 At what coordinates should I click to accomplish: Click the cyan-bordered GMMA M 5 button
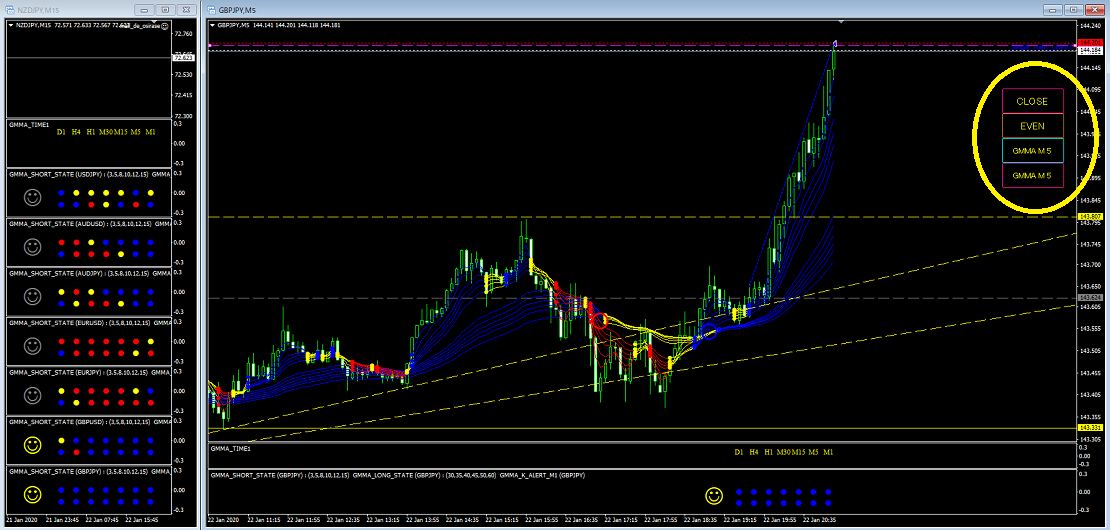click(x=1032, y=151)
